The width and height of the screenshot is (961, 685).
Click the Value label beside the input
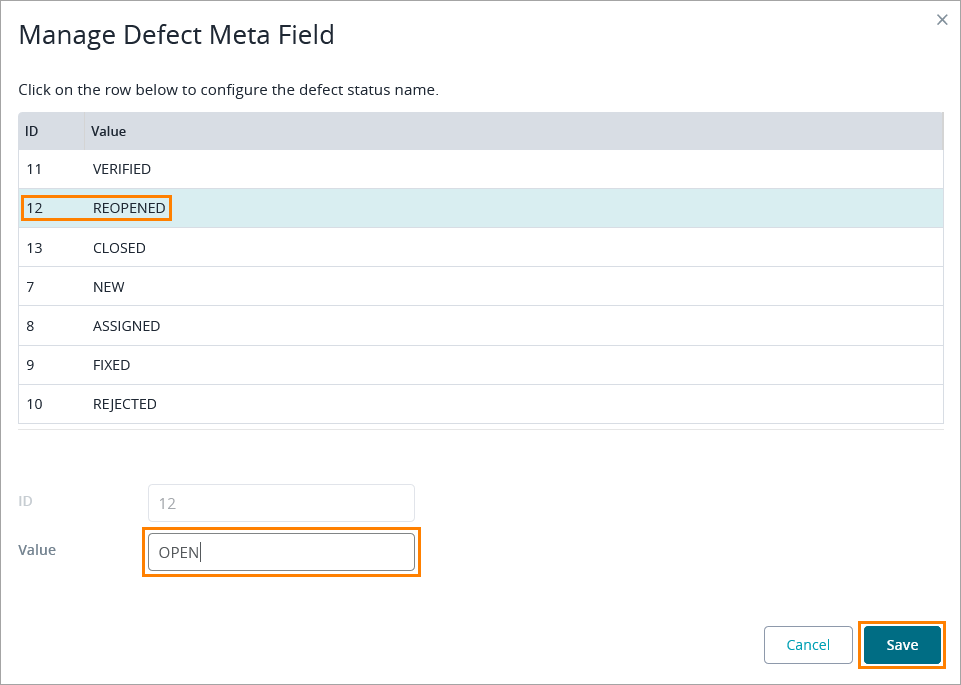(37, 550)
